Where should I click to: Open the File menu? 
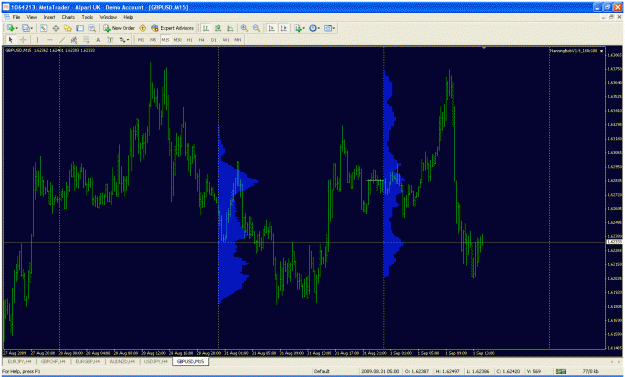16,17
